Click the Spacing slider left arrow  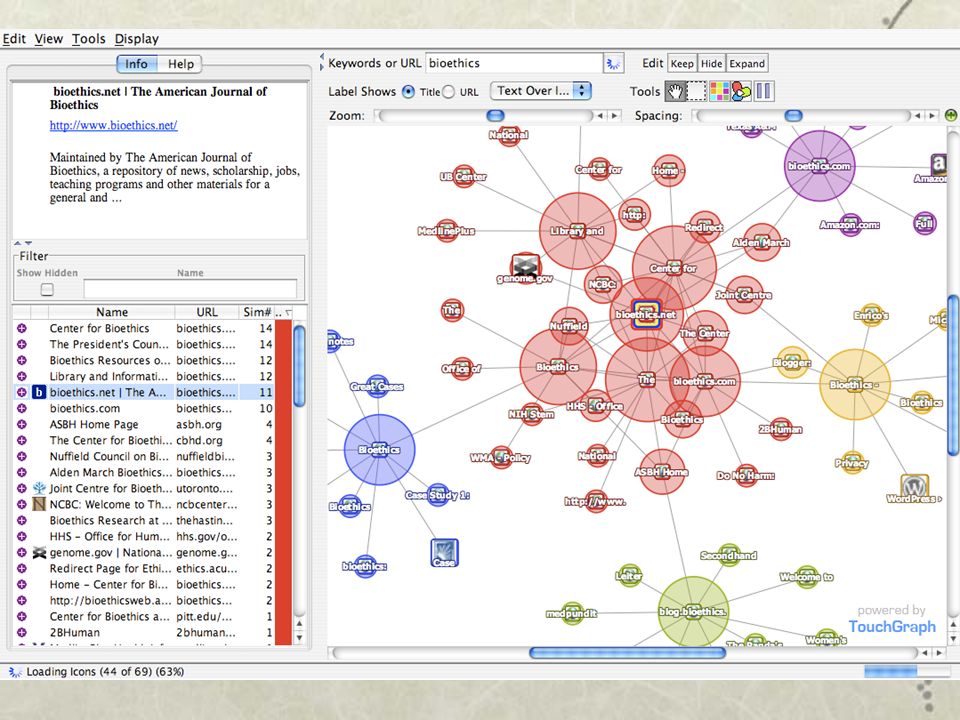click(x=918, y=115)
